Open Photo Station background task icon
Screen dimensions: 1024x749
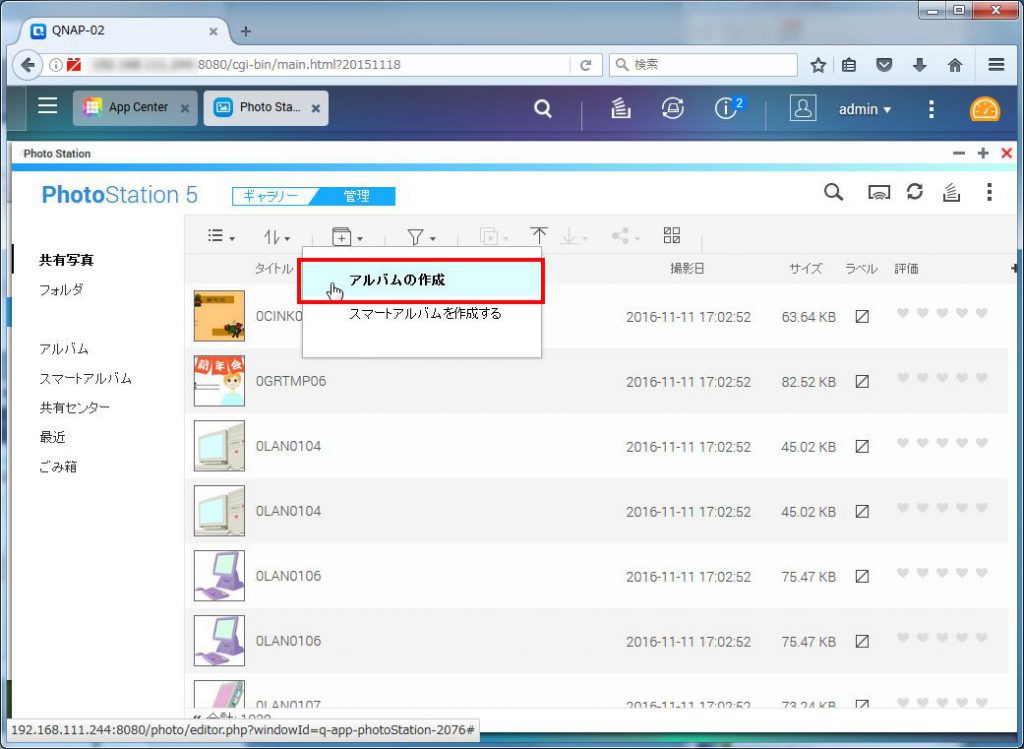coord(951,192)
